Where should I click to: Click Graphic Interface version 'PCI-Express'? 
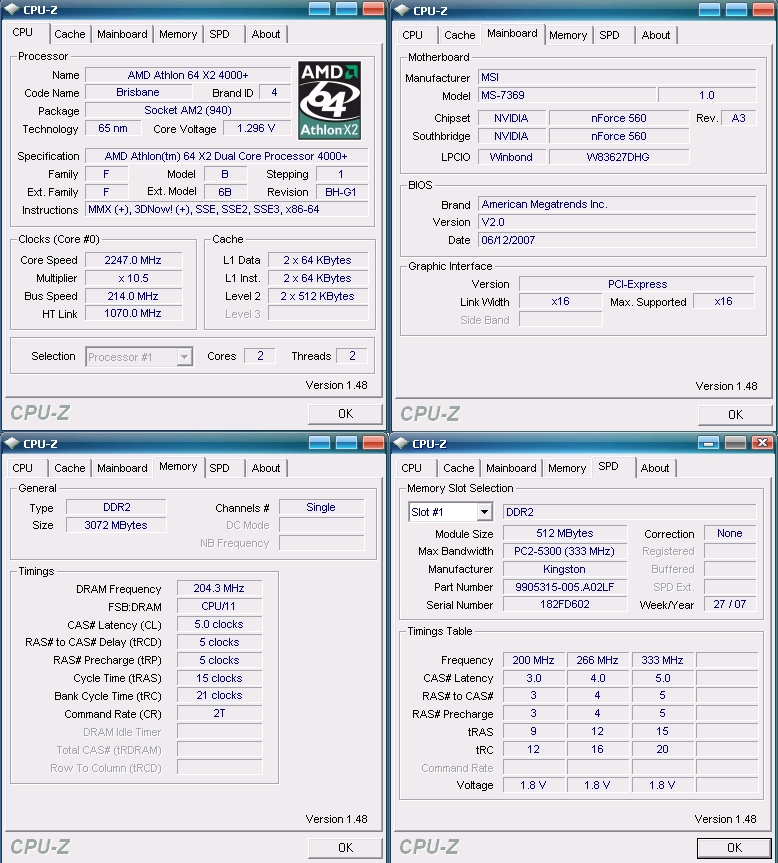pyautogui.click(x=637, y=284)
